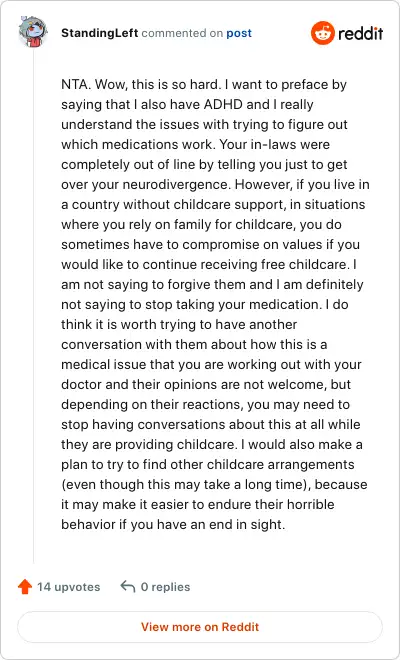The height and width of the screenshot is (660, 400).
Task: Click the reply arrow icon
Action: pyautogui.click(x=128, y=586)
